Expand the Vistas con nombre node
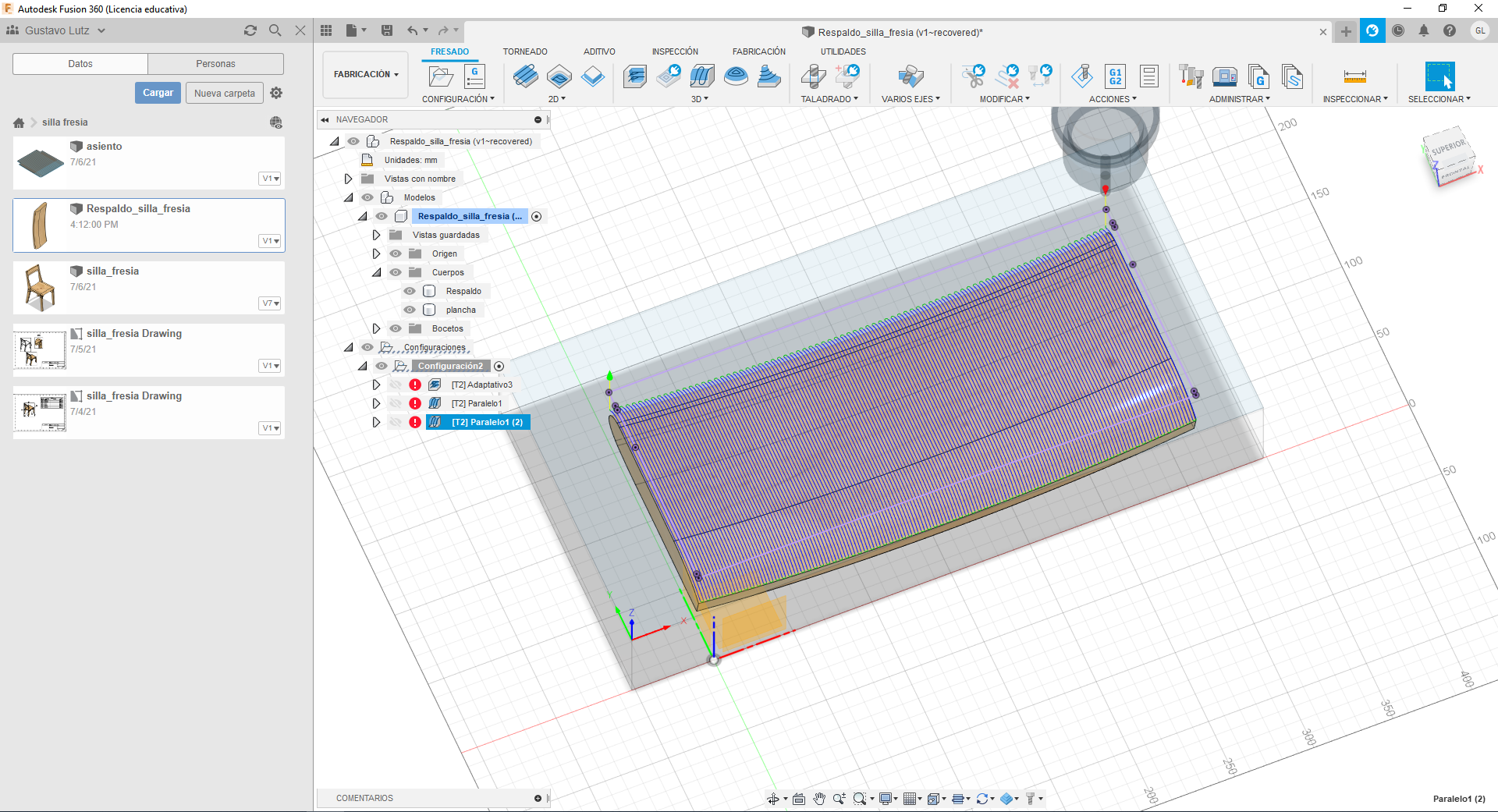1498x812 pixels. [348, 179]
